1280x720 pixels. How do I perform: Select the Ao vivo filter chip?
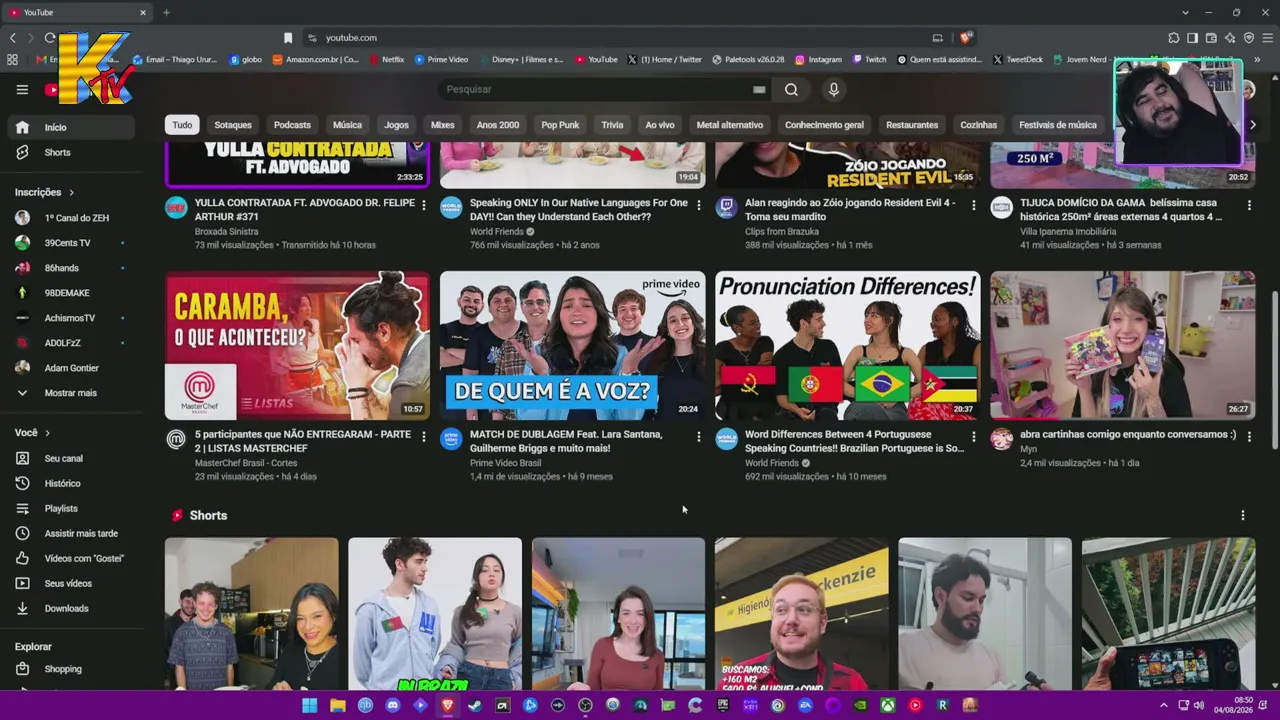pos(660,125)
